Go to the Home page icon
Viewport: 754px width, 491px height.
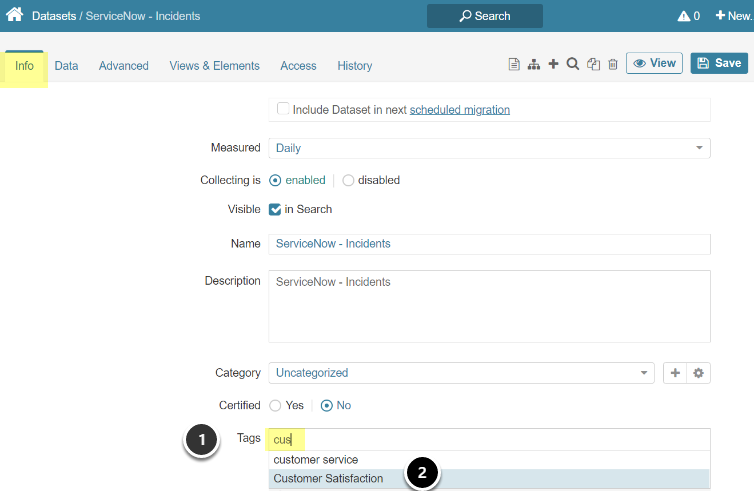tap(15, 14)
